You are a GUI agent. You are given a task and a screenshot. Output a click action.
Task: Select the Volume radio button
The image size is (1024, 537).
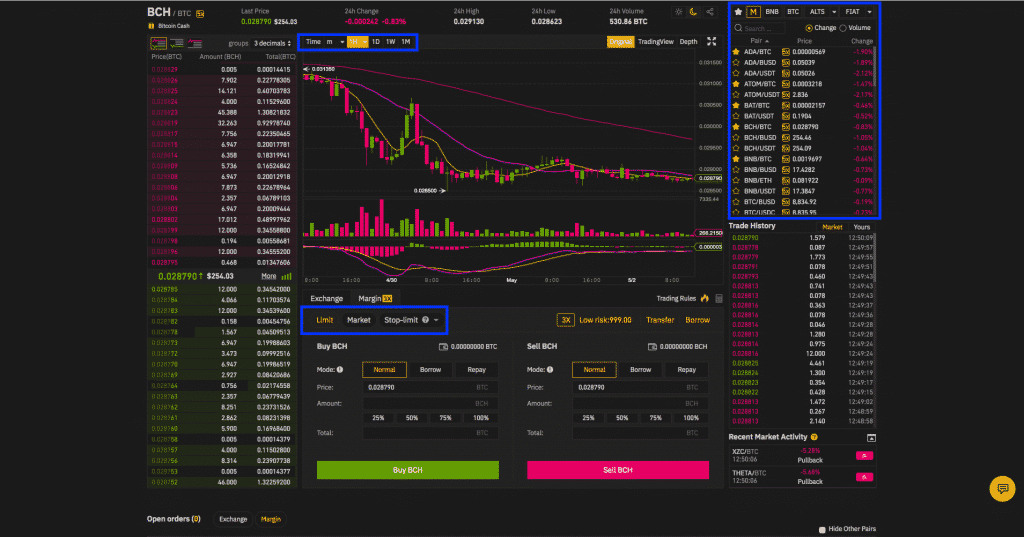click(842, 28)
